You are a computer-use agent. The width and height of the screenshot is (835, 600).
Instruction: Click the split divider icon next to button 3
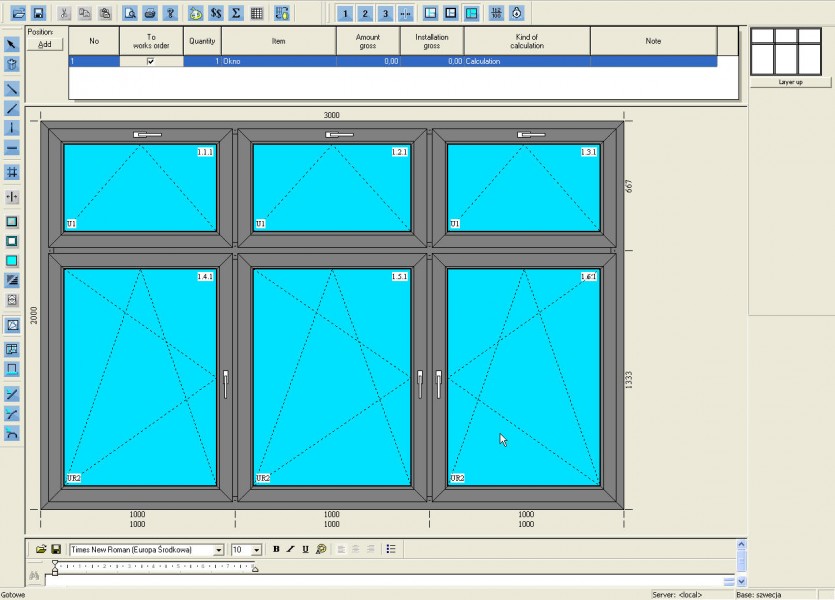pos(405,13)
